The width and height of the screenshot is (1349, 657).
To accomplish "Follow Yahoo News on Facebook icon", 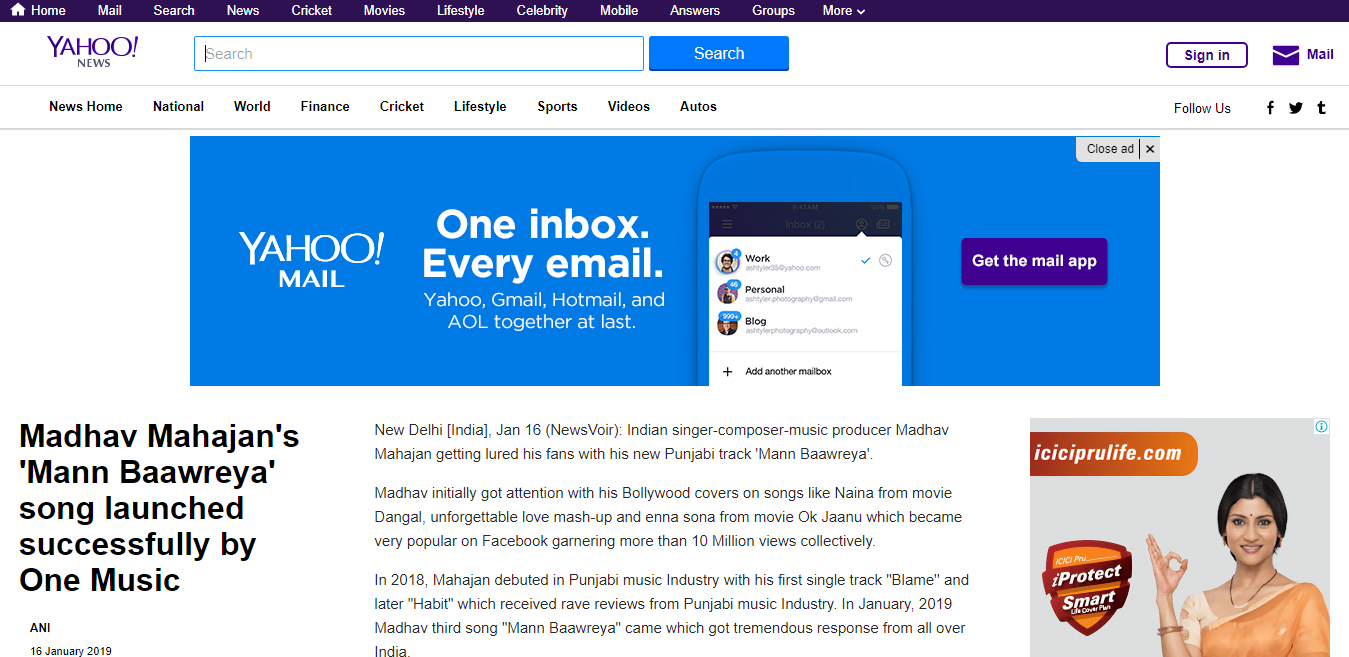I will tap(1270, 108).
